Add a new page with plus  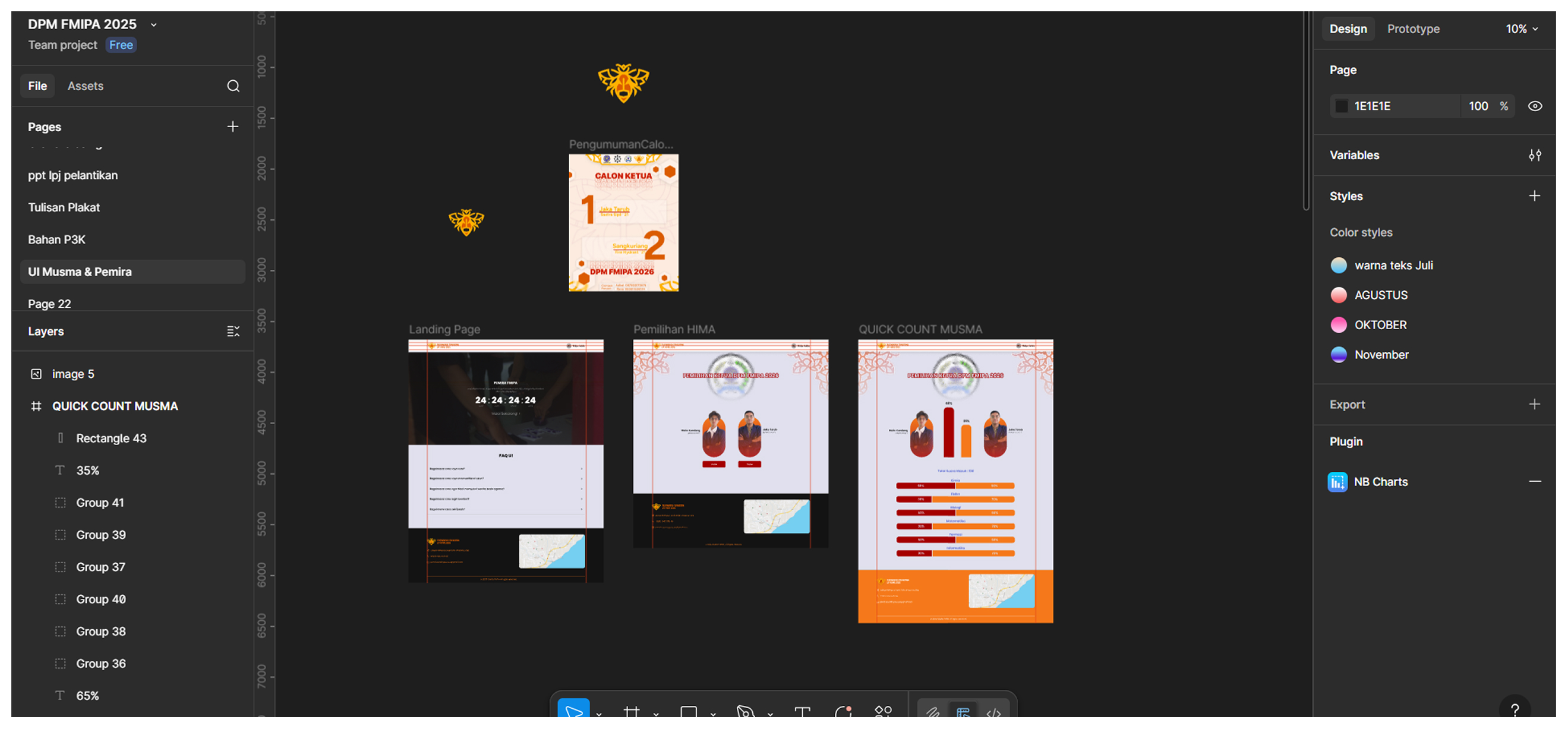point(232,127)
